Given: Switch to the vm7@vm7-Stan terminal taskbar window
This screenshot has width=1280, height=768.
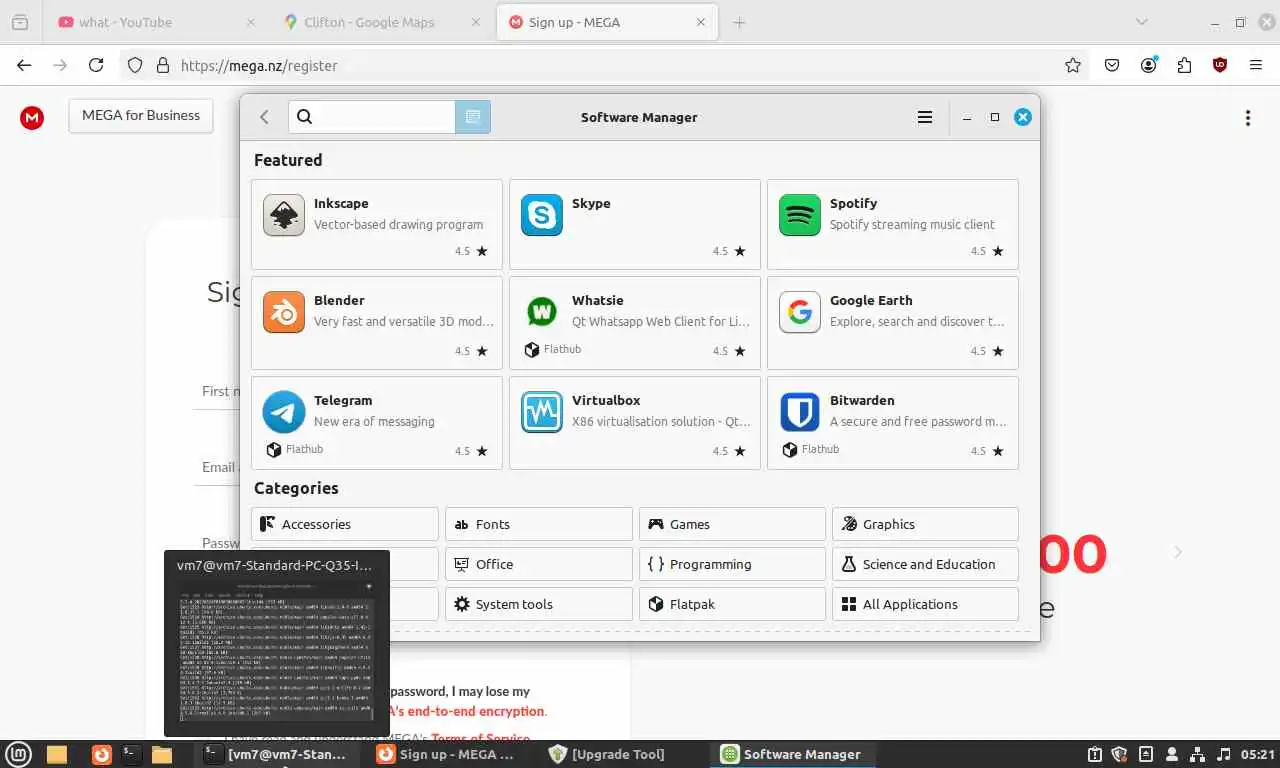Looking at the screenshot, I should (x=277, y=754).
